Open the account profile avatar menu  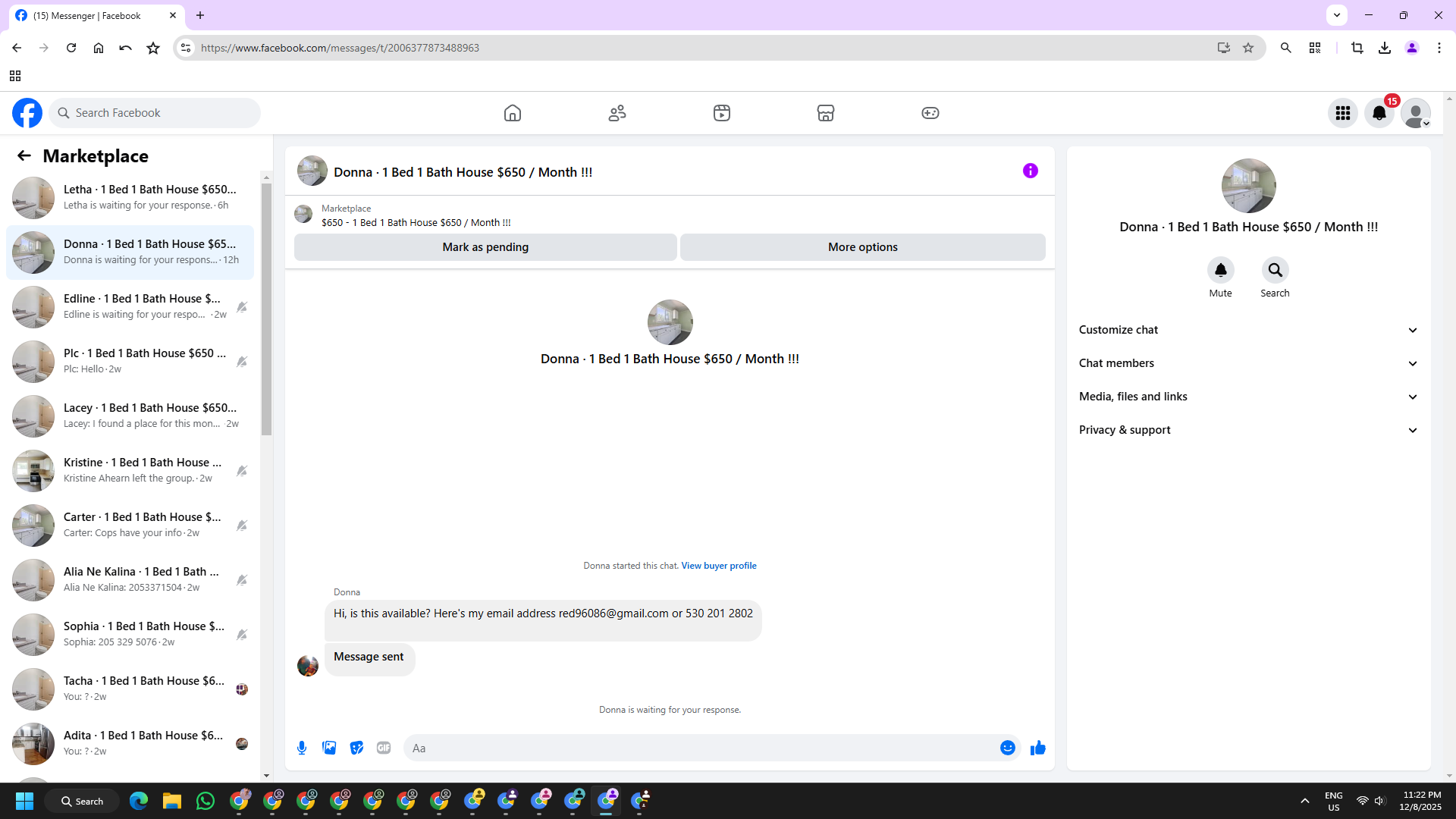pyautogui.click(x=1416, y=113)
